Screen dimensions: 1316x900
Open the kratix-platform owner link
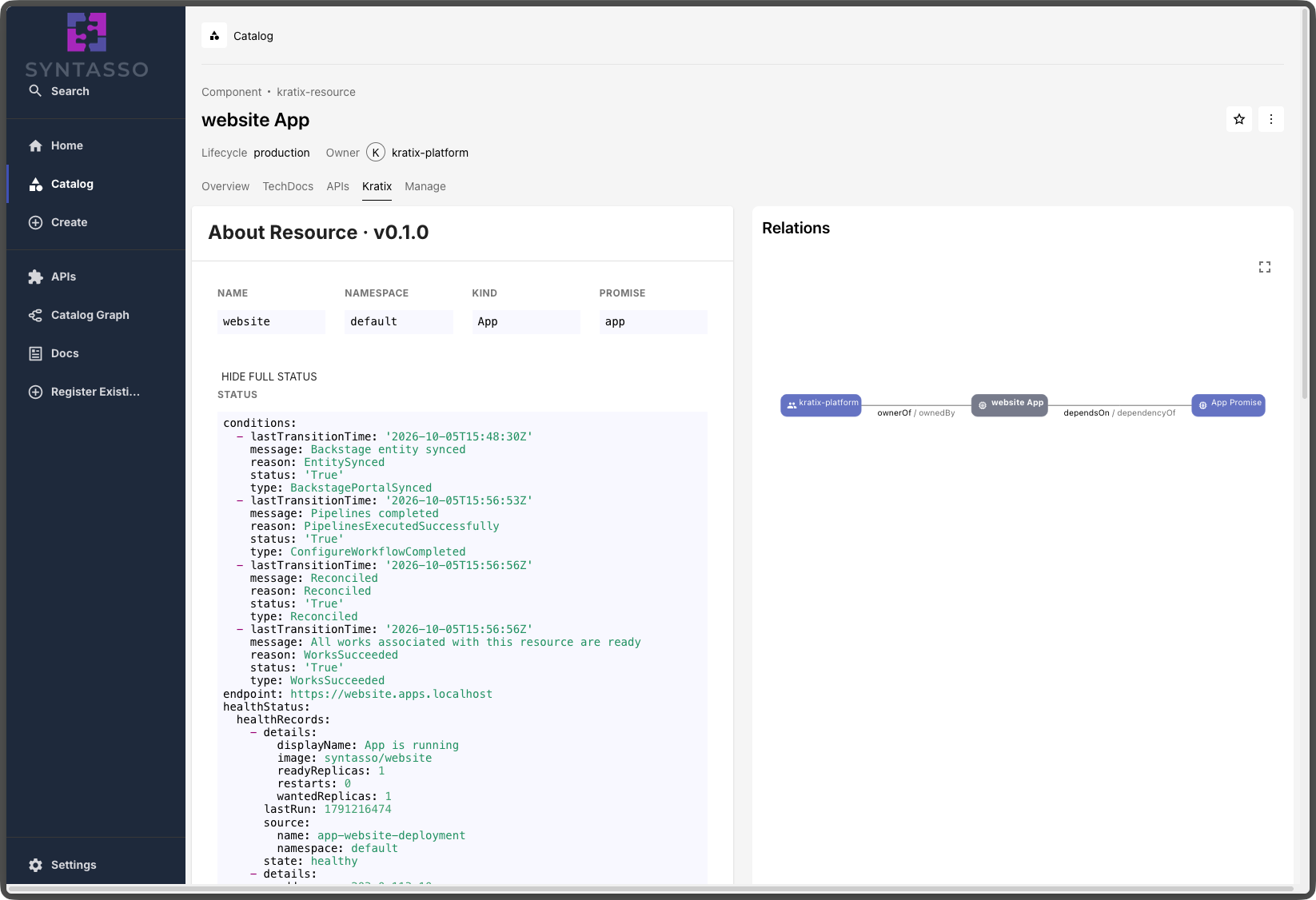430,153
